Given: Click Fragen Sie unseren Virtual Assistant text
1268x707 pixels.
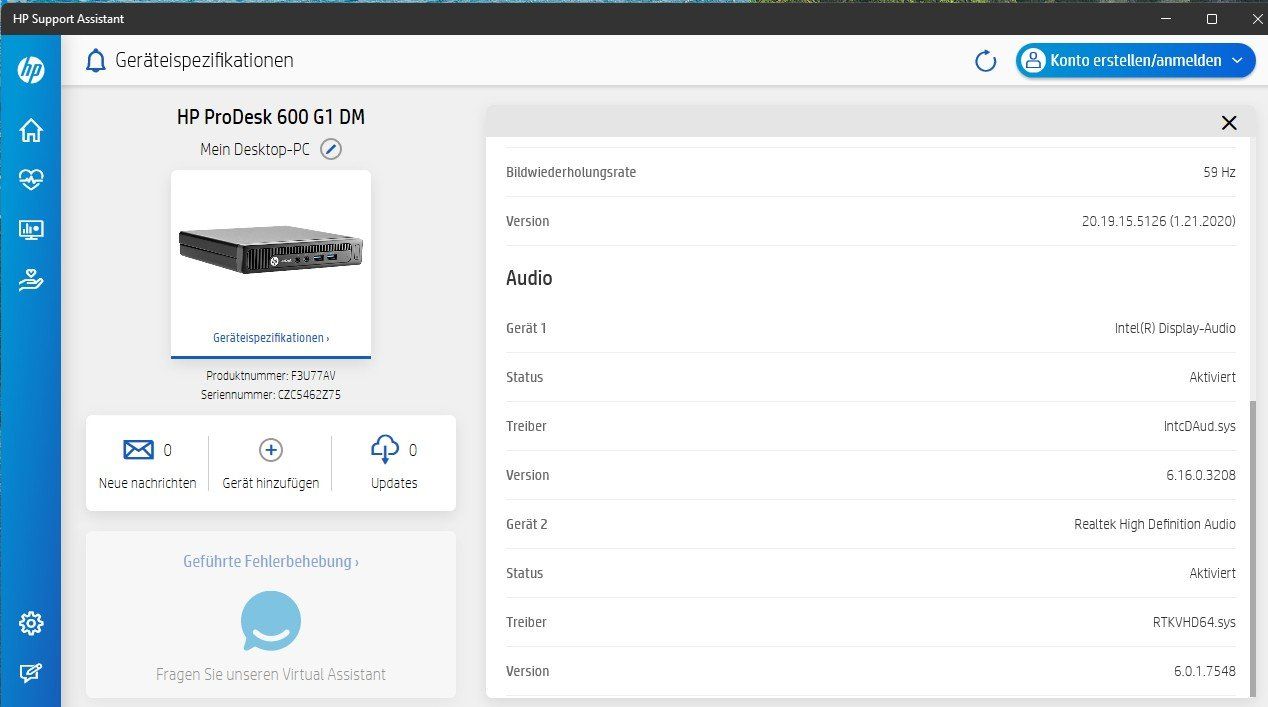Looking at the screenshot, I should click(x=271, y=674).
